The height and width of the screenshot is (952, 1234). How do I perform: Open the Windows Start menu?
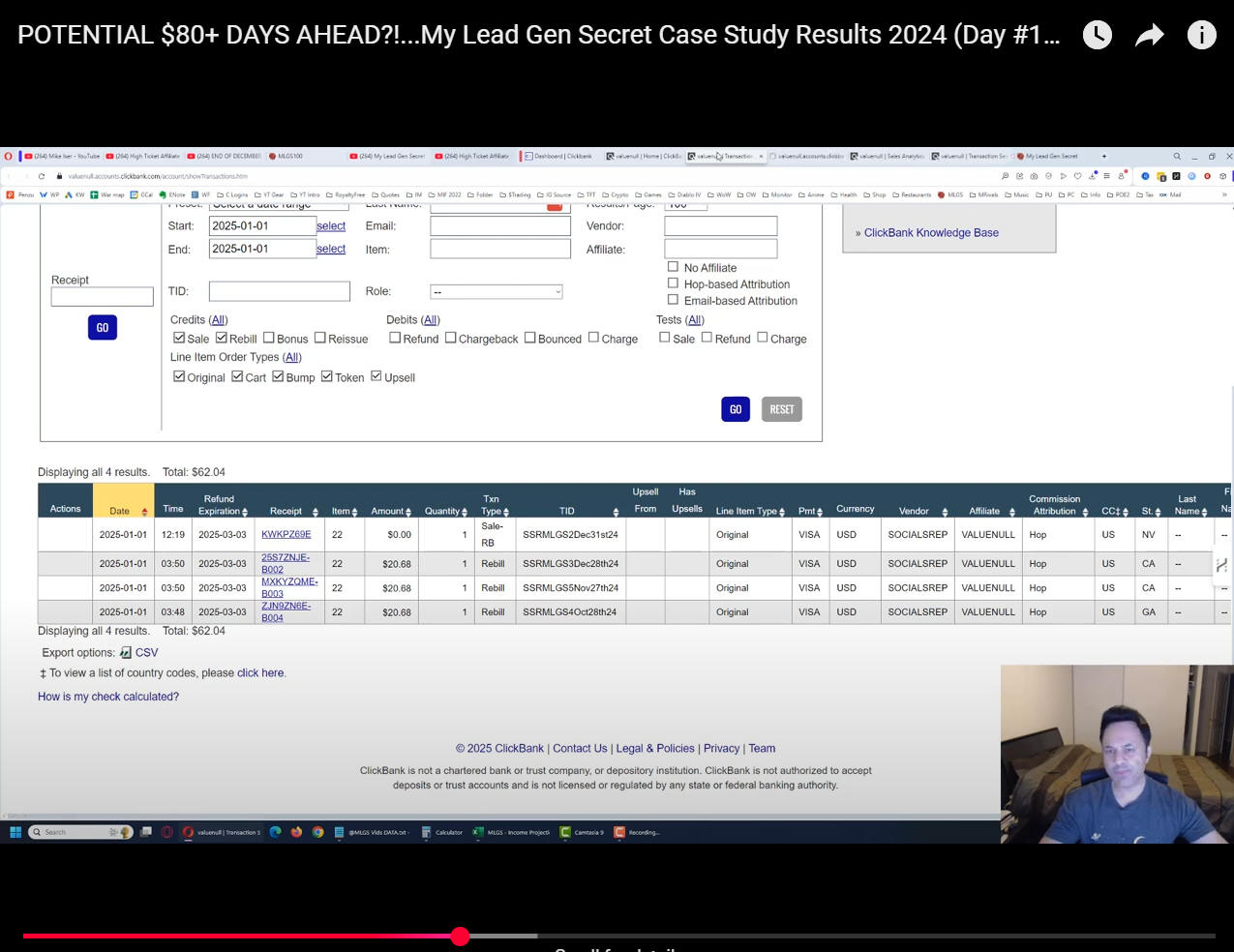(x=15, y=832)
